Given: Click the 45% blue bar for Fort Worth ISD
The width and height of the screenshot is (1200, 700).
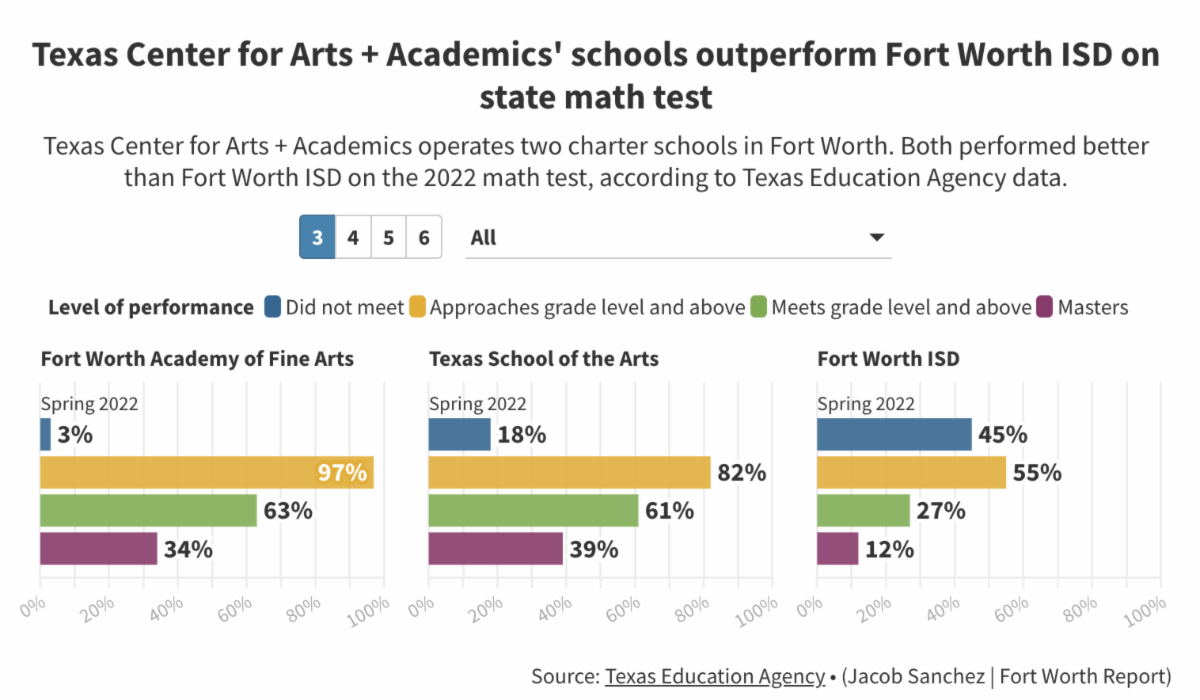Looking at the screenshot, I should pos(894,435).
